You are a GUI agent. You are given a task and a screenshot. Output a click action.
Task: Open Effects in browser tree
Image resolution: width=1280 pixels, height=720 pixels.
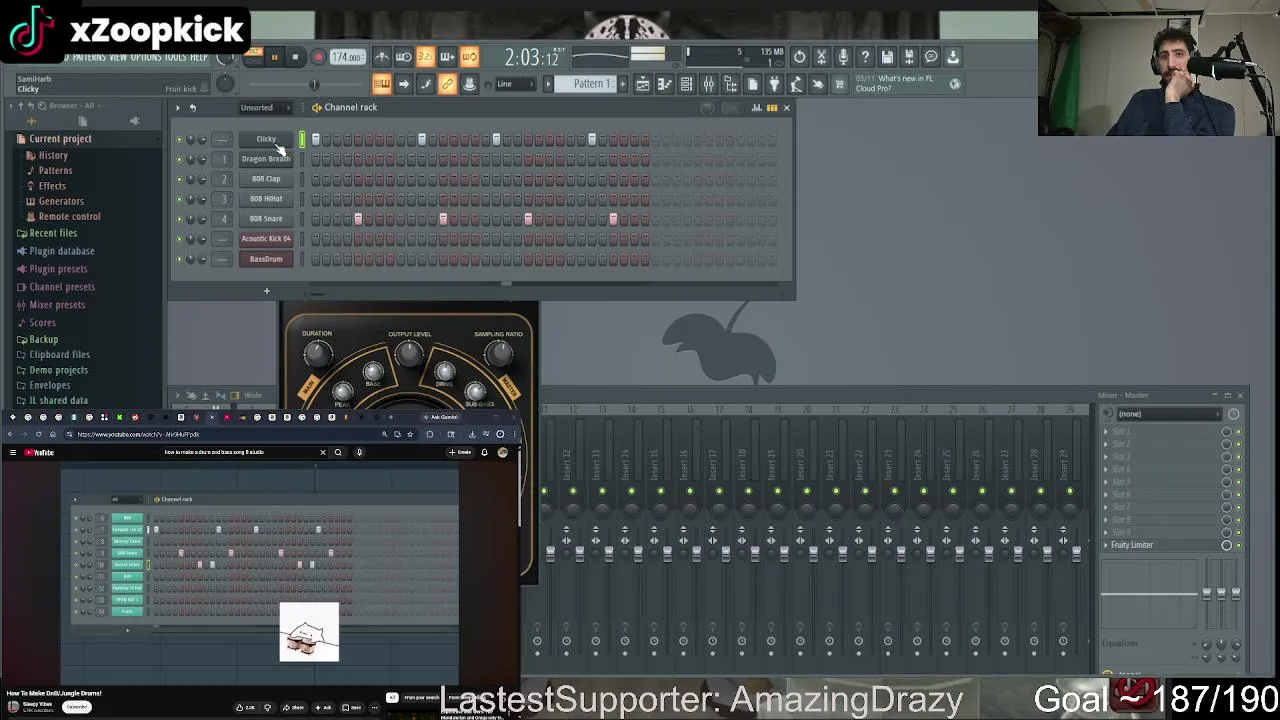tap(52, 185)
